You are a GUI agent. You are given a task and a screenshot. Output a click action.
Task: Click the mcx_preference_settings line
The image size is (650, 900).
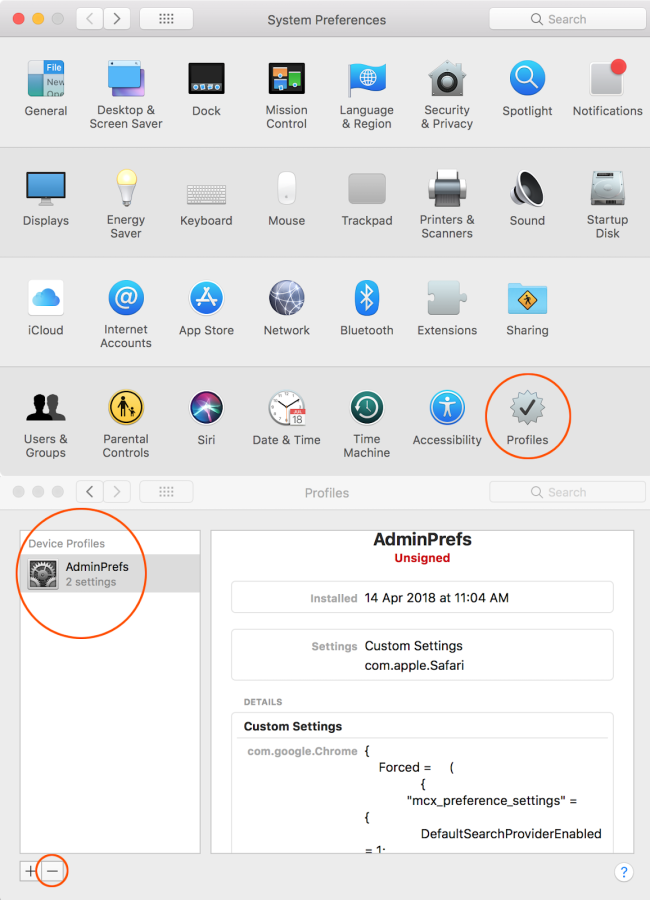pos(492,800)
